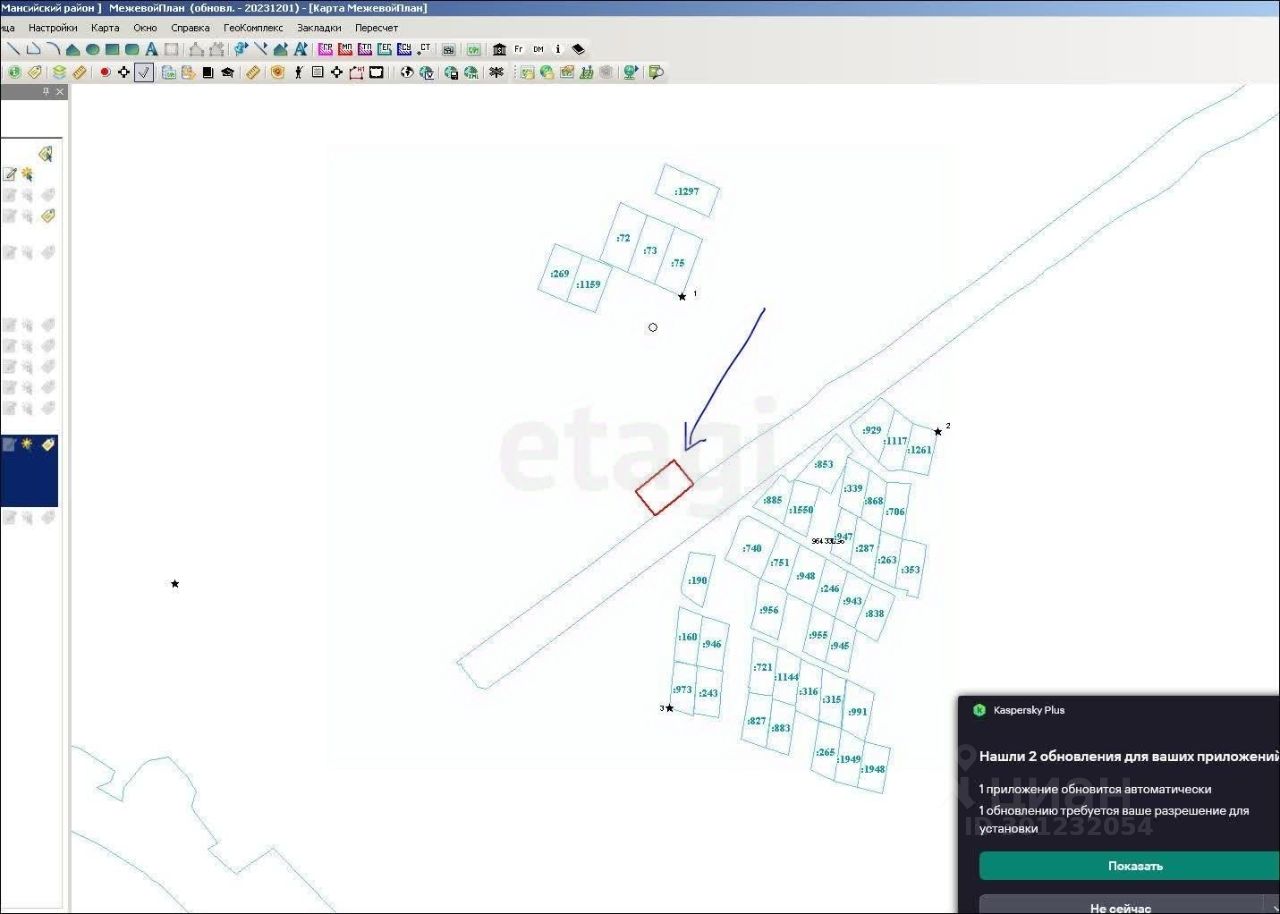The width and height of the screenshot is (1280, 914).
Task: Click the star icon in the highlighted panel row
Action: (x=27, y=444)
